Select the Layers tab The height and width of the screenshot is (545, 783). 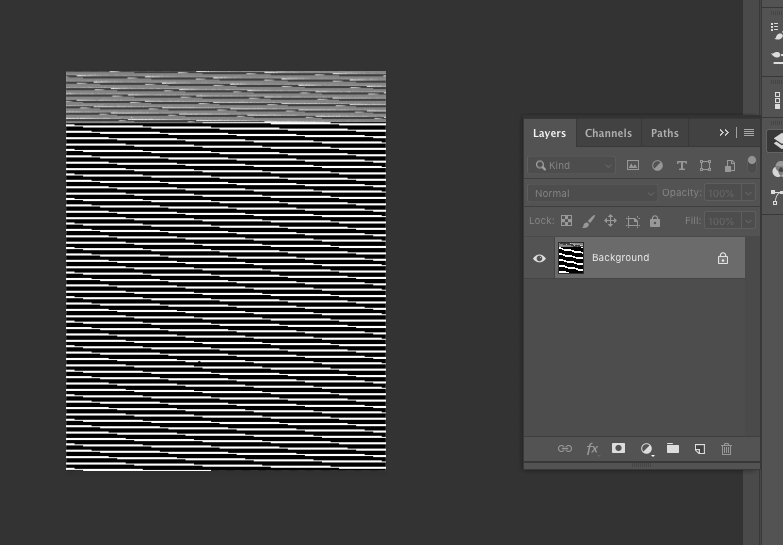549,133
